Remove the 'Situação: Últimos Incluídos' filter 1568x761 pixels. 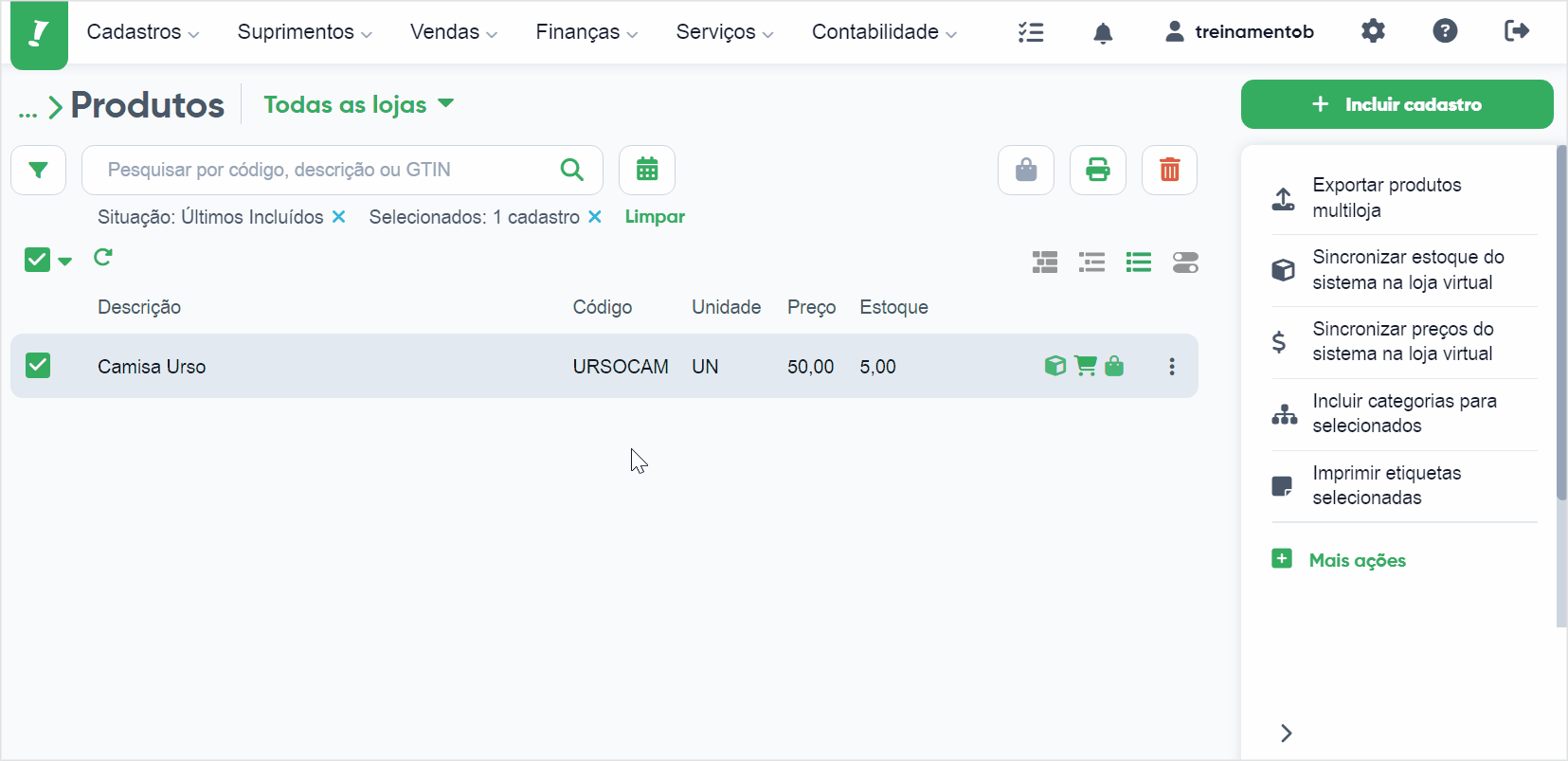click(x=338, y=217)
